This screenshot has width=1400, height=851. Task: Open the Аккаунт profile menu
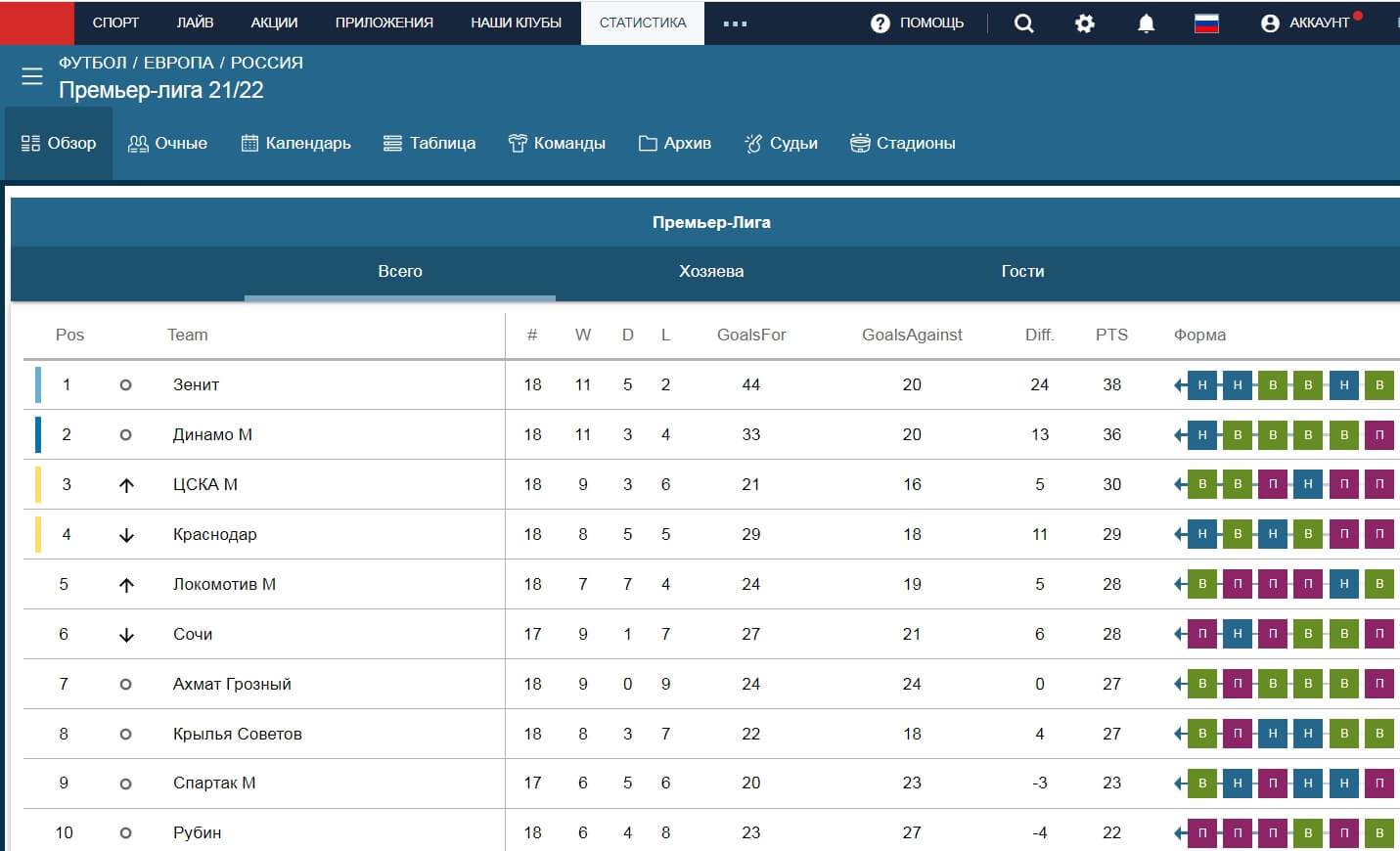(x=1308, y=22)
